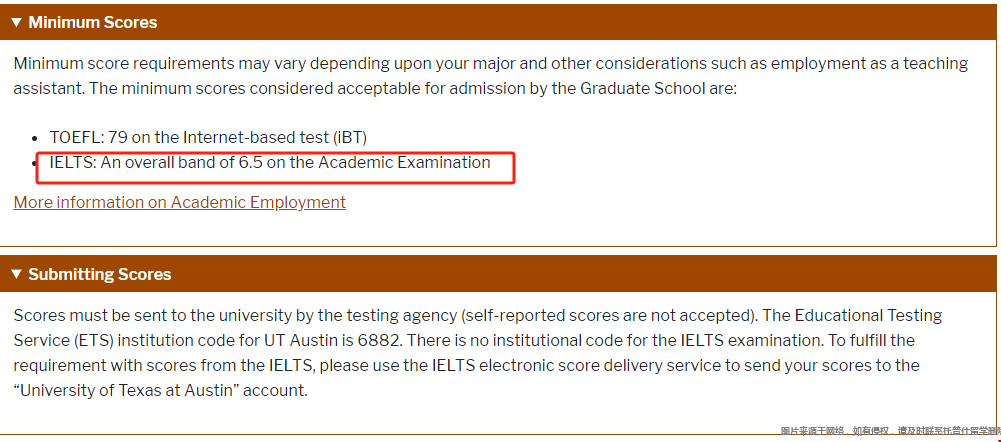Click the Submitting Scores header title
Viewport: 1001px width, 442px height.
coord(100,274)
